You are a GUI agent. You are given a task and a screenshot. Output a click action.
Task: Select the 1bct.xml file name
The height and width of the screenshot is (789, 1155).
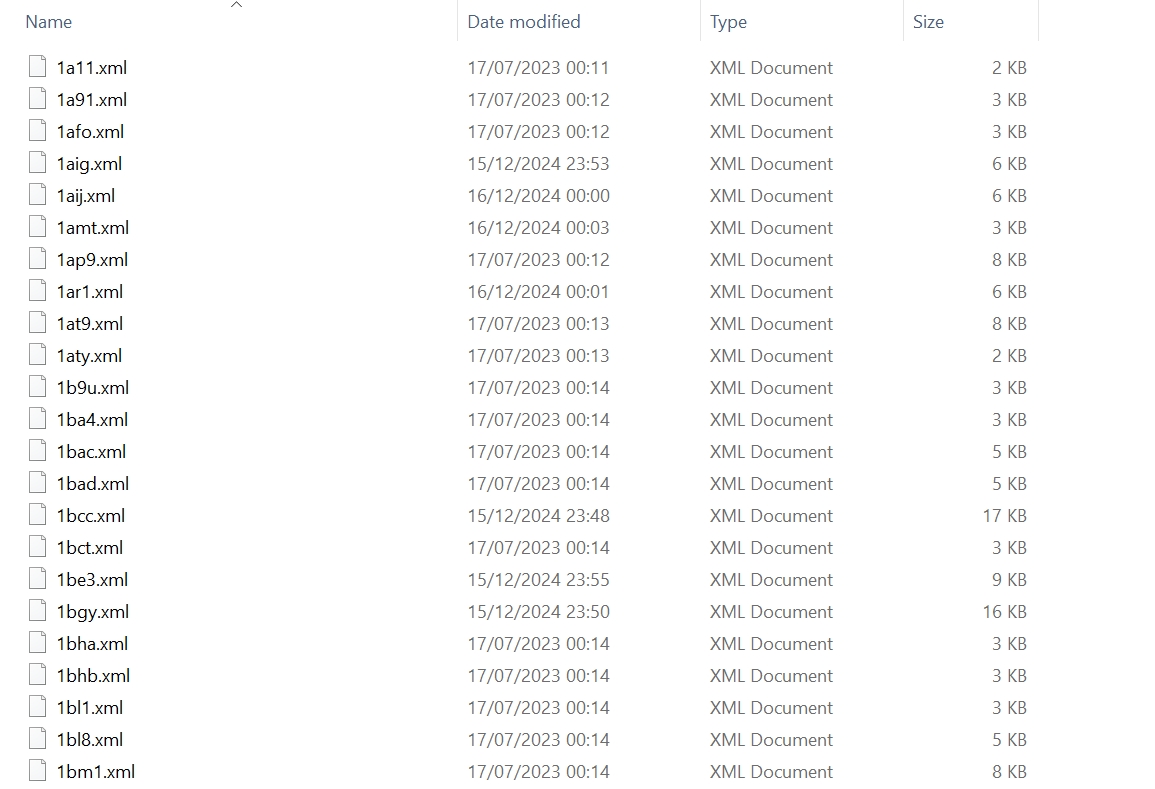pos(90,547)
